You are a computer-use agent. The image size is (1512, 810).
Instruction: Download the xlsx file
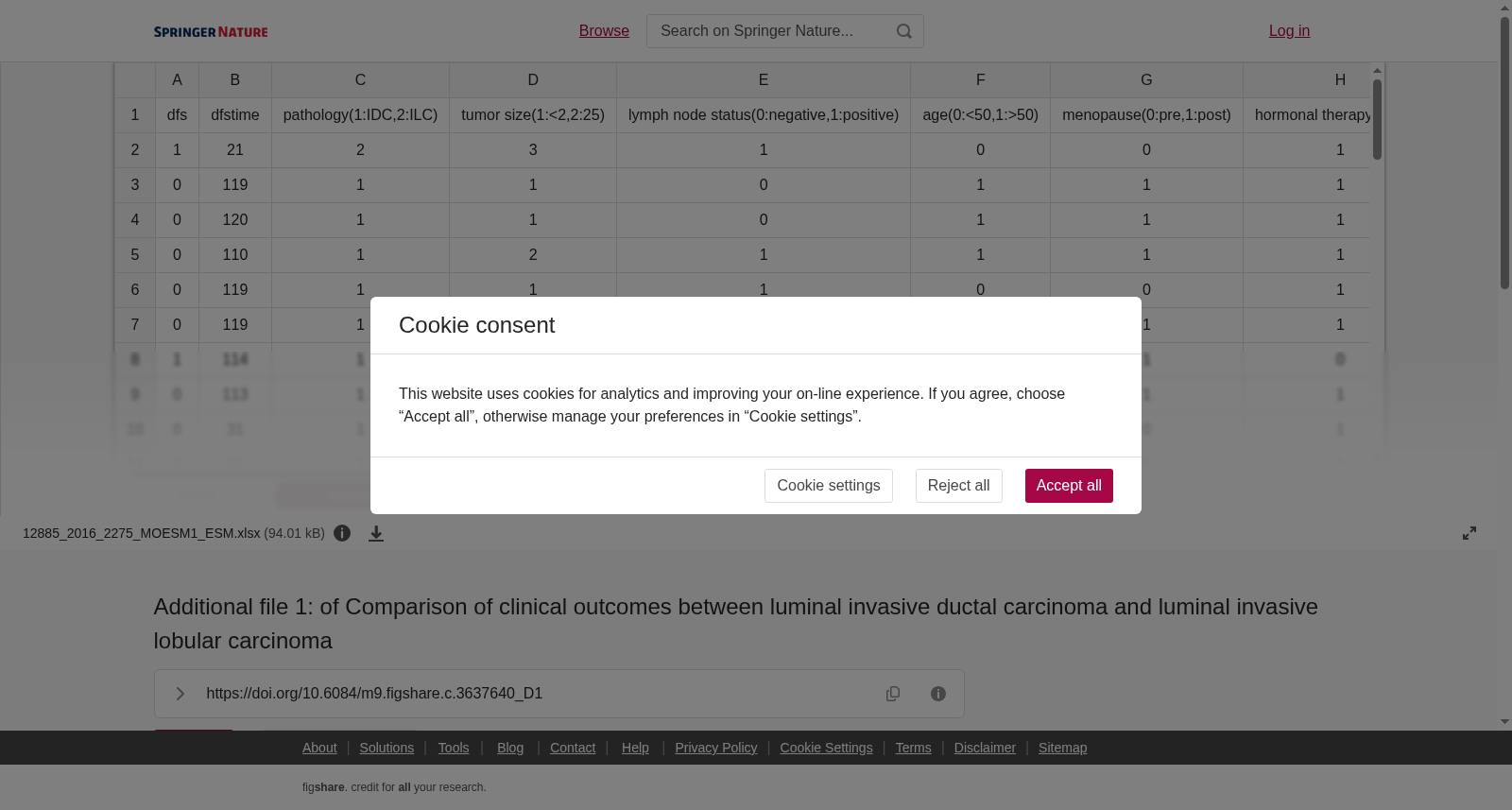(x=376, y=534)
